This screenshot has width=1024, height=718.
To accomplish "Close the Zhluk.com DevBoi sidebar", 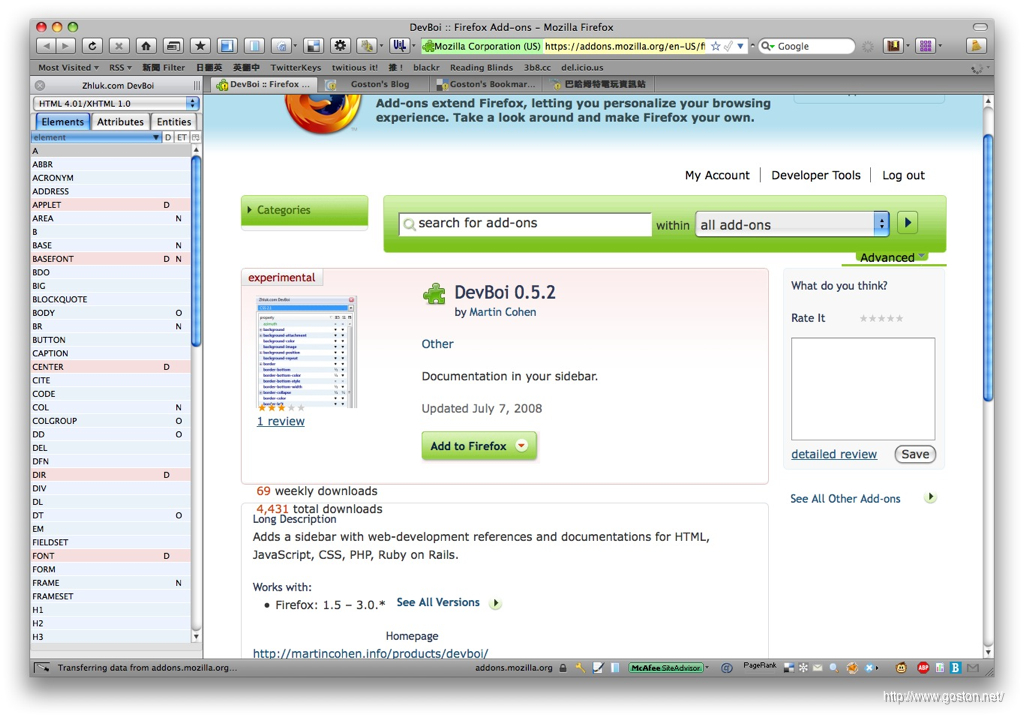I will click(x=40, y=86).
